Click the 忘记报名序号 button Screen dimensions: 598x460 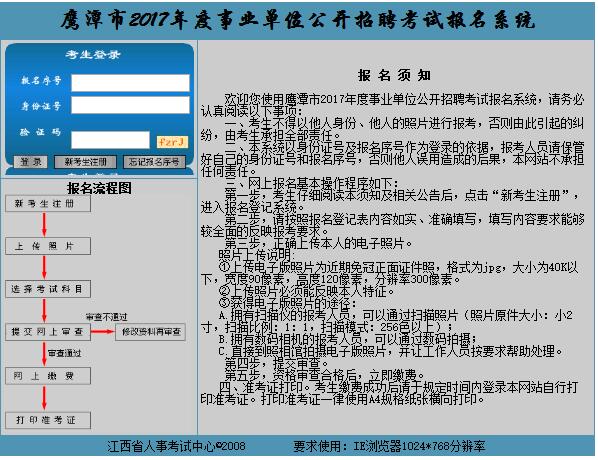[x=154, y=162]
